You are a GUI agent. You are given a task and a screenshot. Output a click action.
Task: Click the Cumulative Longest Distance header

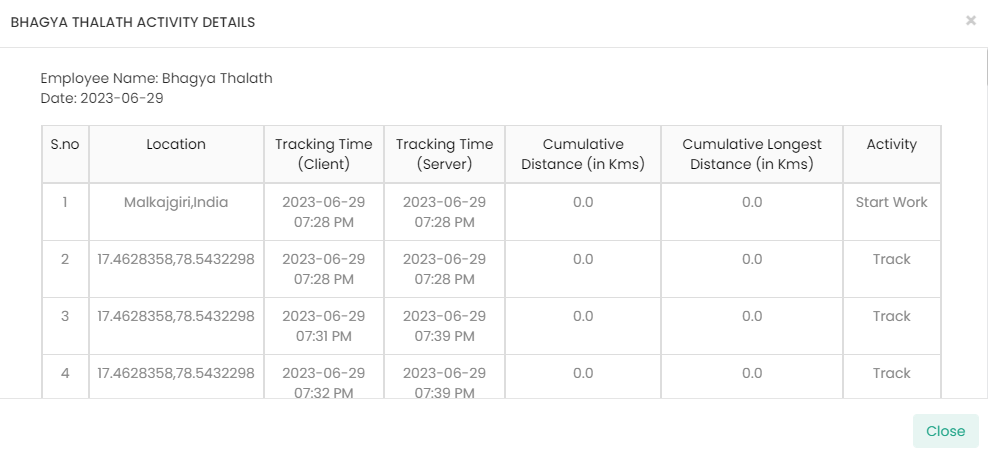(x=752, y=154)
